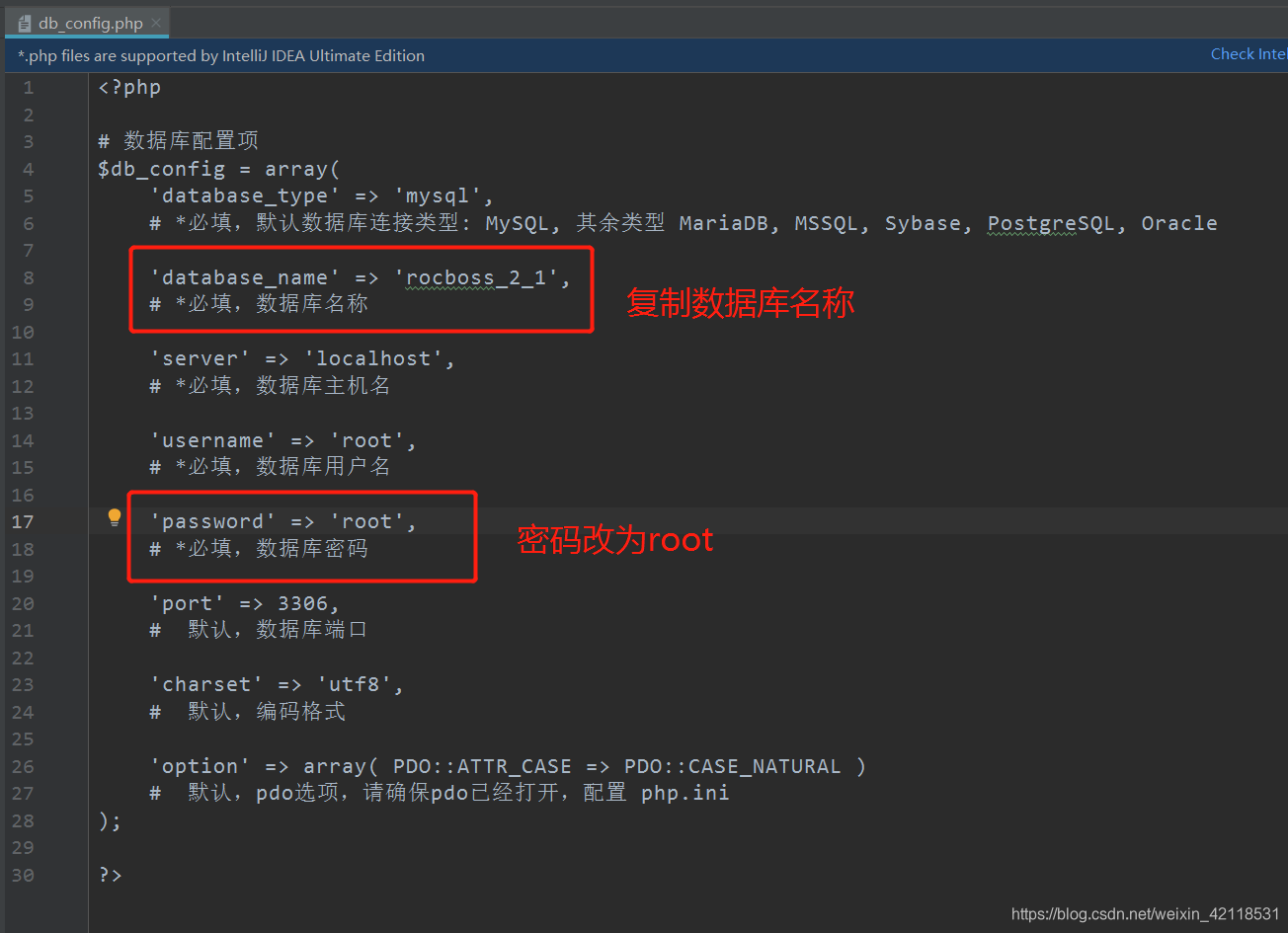Click the yellow lightbulb quick-fix icon

point(115,517)
